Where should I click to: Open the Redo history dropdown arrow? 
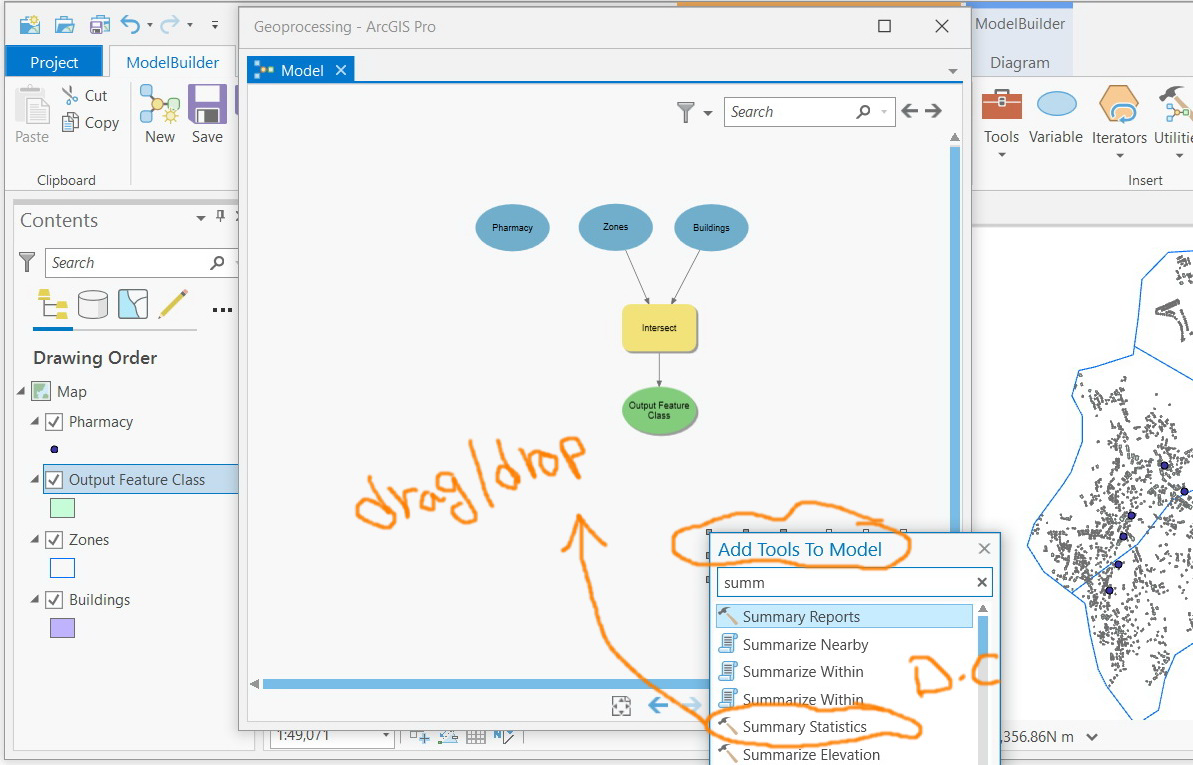pyautogui.click(x=189, y=25)
